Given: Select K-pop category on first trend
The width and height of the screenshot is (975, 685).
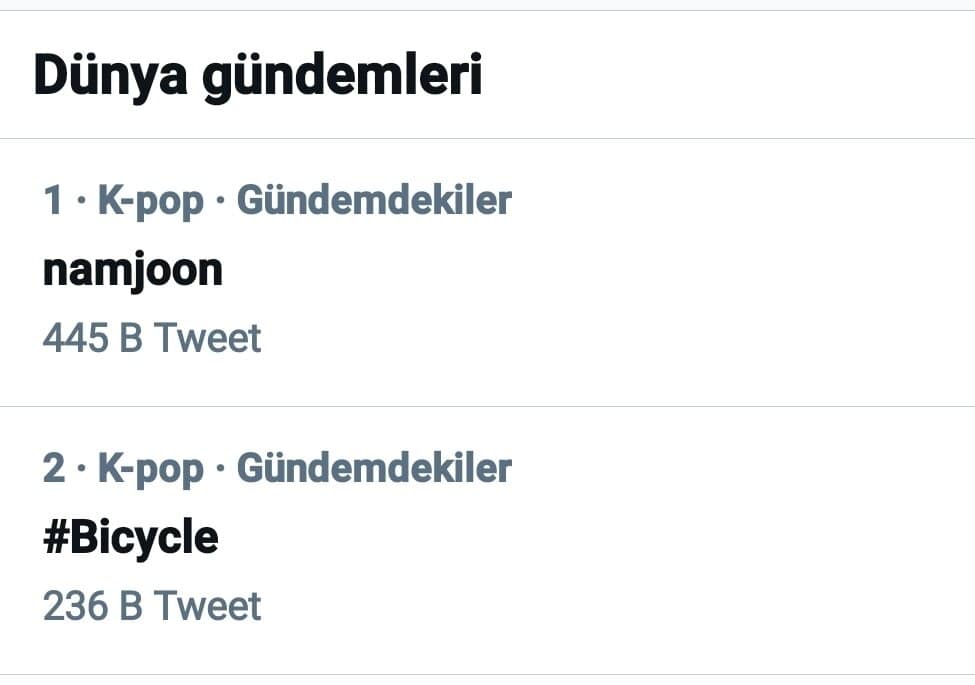Looking at the screenshot, I should click(150, 201).
